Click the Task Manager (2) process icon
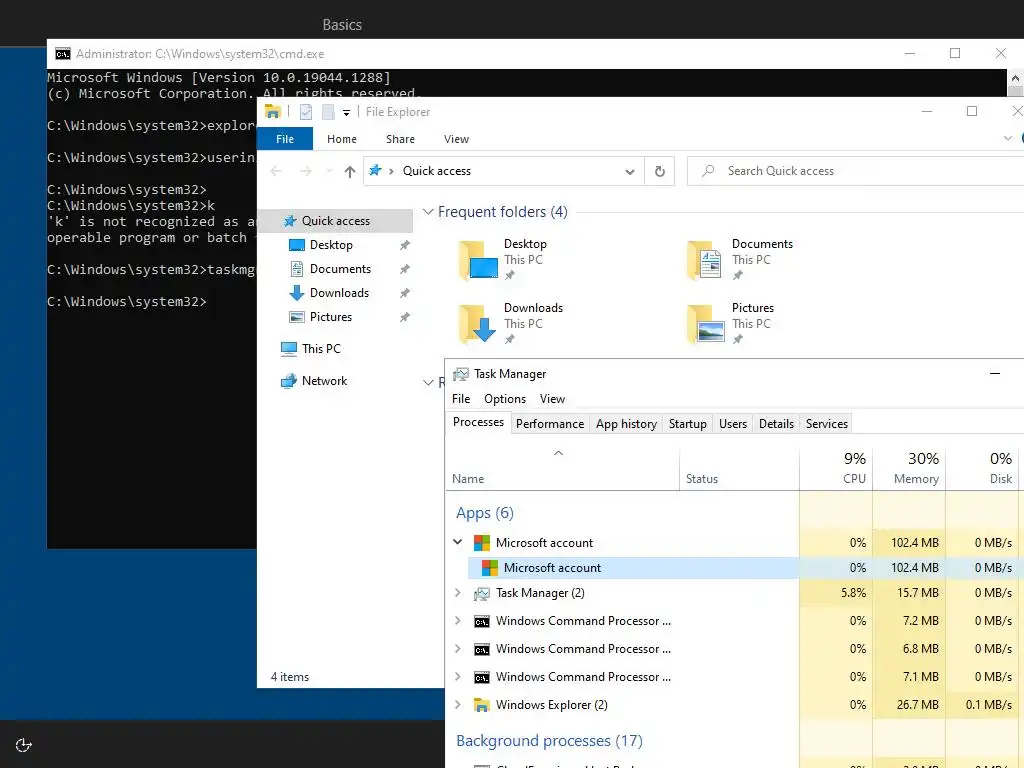 [482, 593]
